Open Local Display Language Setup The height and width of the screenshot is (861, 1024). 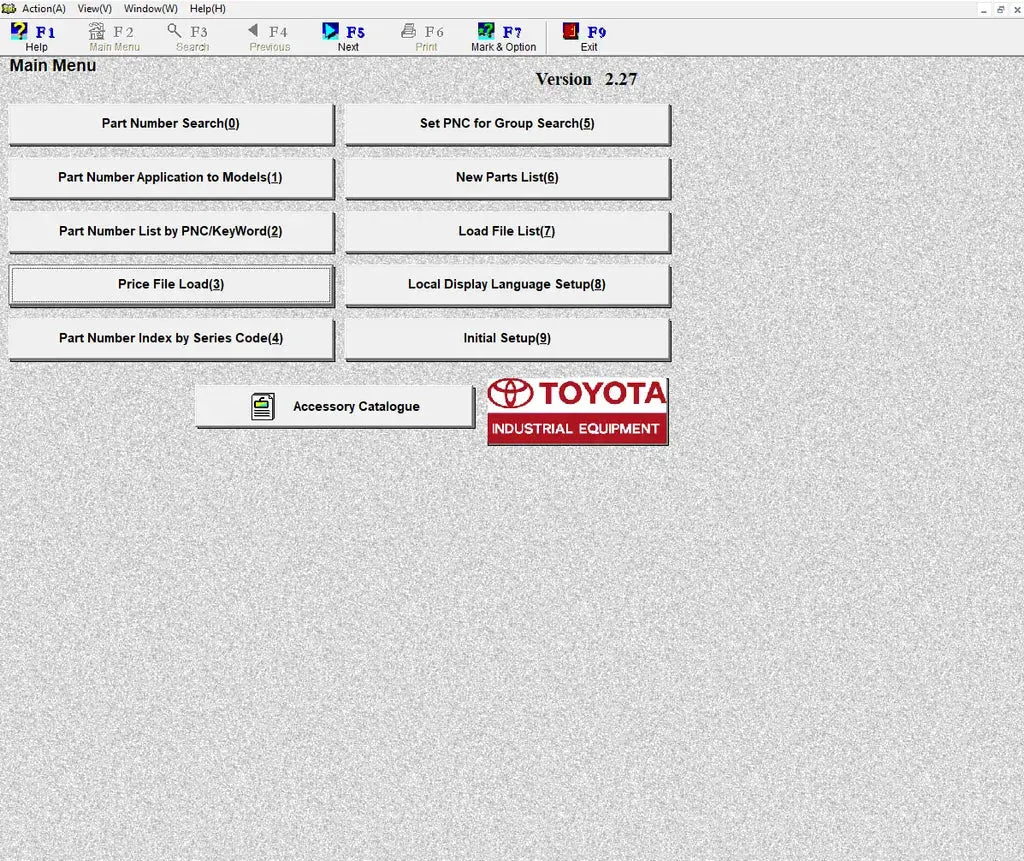coord(506,284)
